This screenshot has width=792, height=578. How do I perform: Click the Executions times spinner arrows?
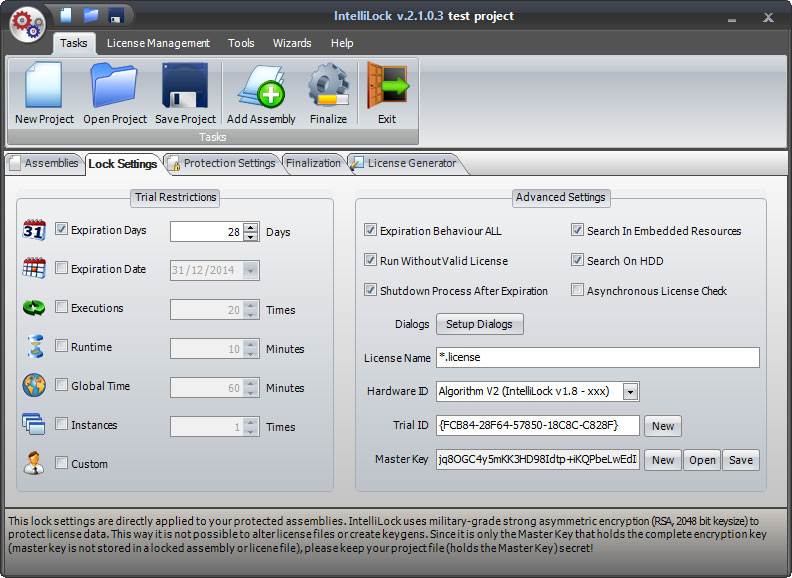[251, 310]
